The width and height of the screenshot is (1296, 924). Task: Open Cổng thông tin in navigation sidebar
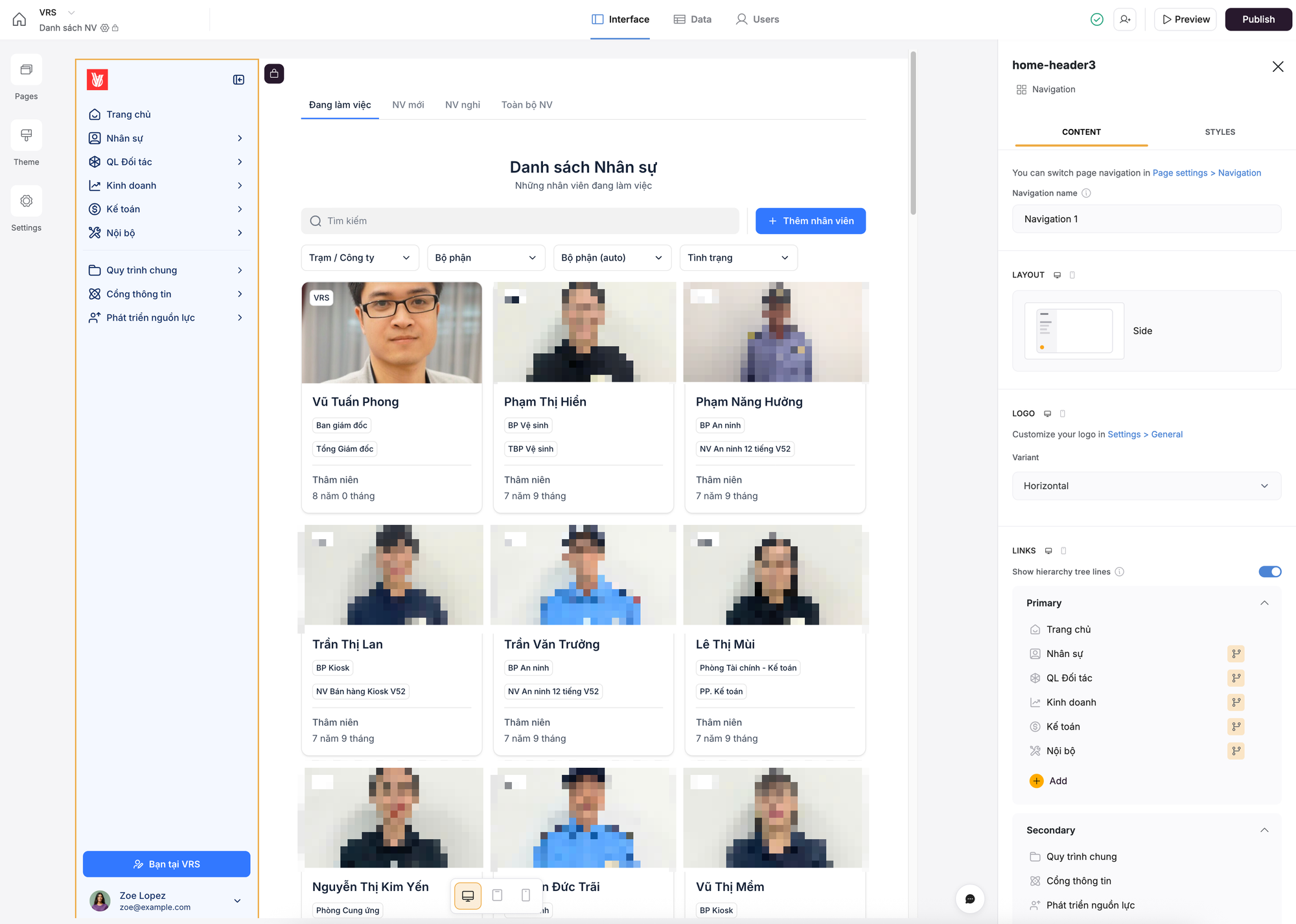pyautogui.click(x=166, y=294)
